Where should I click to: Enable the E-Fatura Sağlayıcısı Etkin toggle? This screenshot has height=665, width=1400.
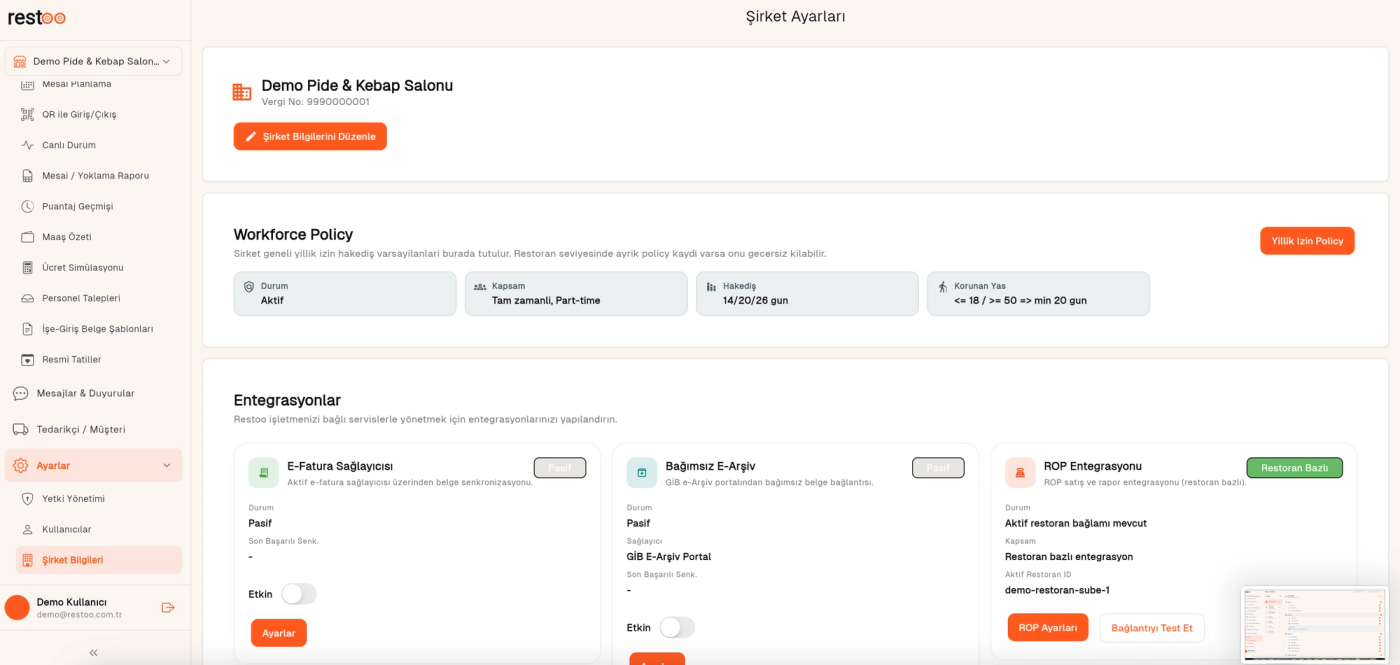pyautogui.click(x=298, y=594)
